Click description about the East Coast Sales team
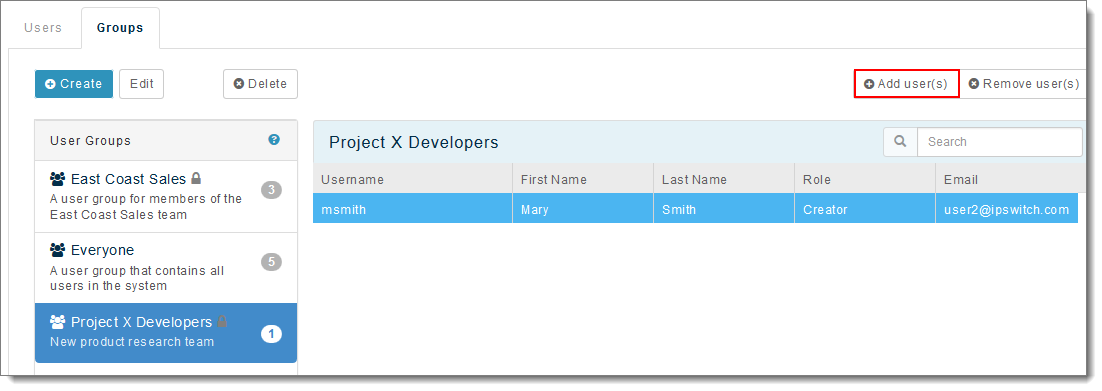 [x=145, y=207]
